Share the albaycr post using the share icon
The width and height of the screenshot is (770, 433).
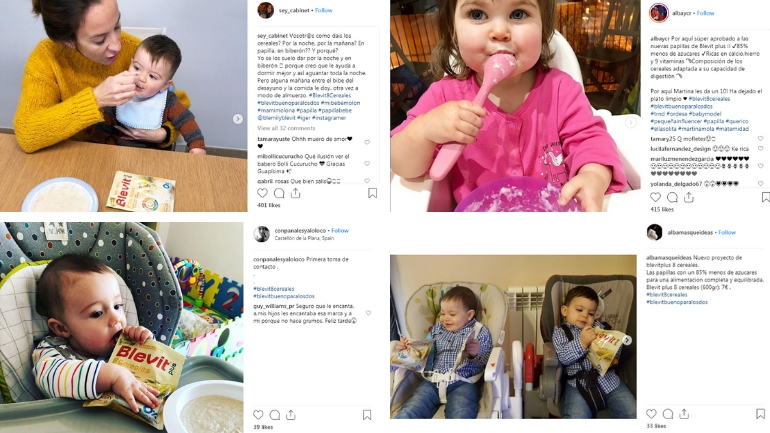[x=689, y=197]
